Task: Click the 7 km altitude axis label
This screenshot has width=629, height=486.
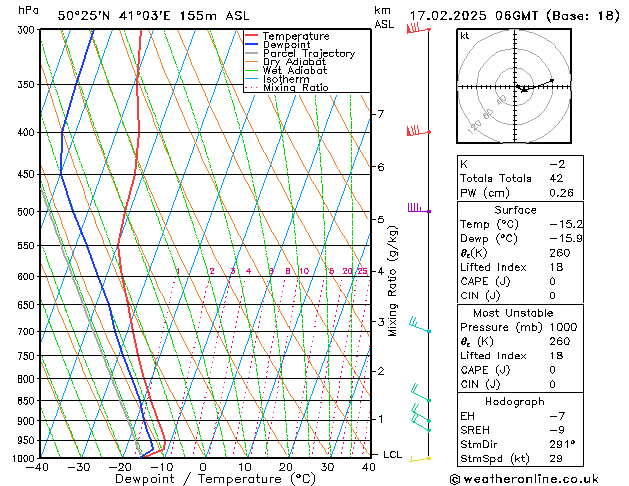Action: [380, 114]
